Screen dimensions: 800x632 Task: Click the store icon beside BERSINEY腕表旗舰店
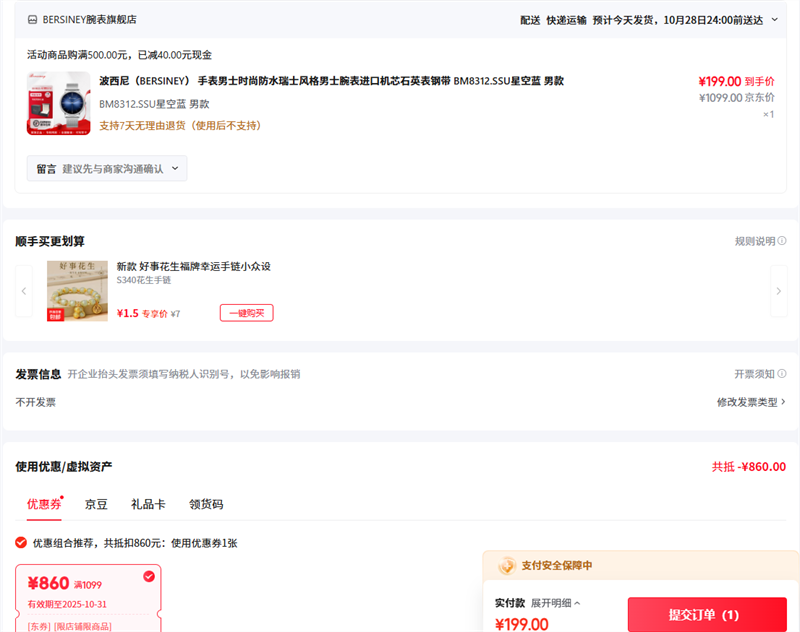coord(33,19)
